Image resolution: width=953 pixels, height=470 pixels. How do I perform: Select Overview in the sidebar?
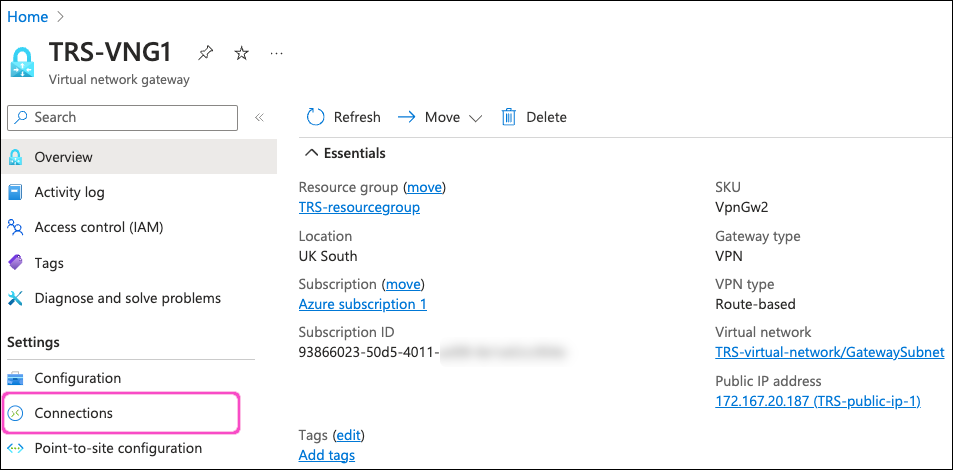pyautogui.click(x=63, y=157)
